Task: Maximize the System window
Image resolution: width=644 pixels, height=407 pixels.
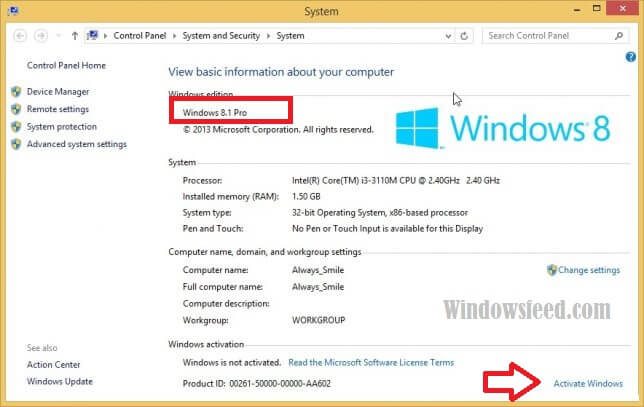Action: pos(597,9)
